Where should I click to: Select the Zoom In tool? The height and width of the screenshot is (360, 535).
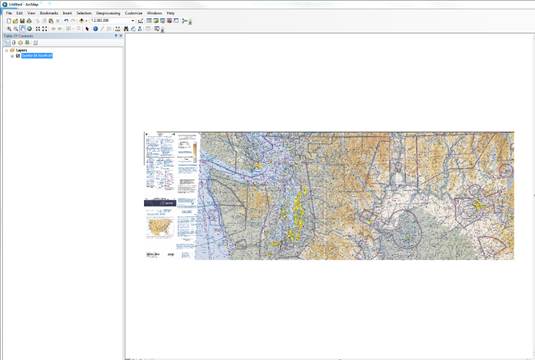pyautogui.click(x=9, y=29)
